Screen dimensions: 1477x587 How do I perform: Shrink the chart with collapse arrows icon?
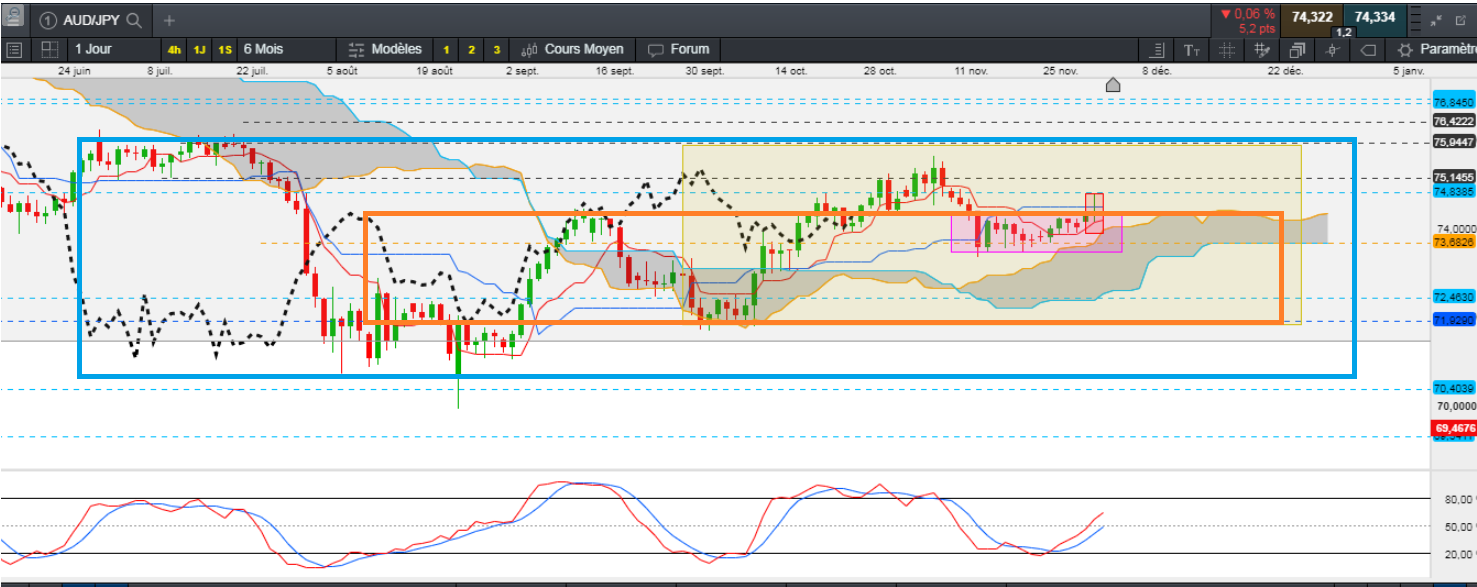[1437, 20]
